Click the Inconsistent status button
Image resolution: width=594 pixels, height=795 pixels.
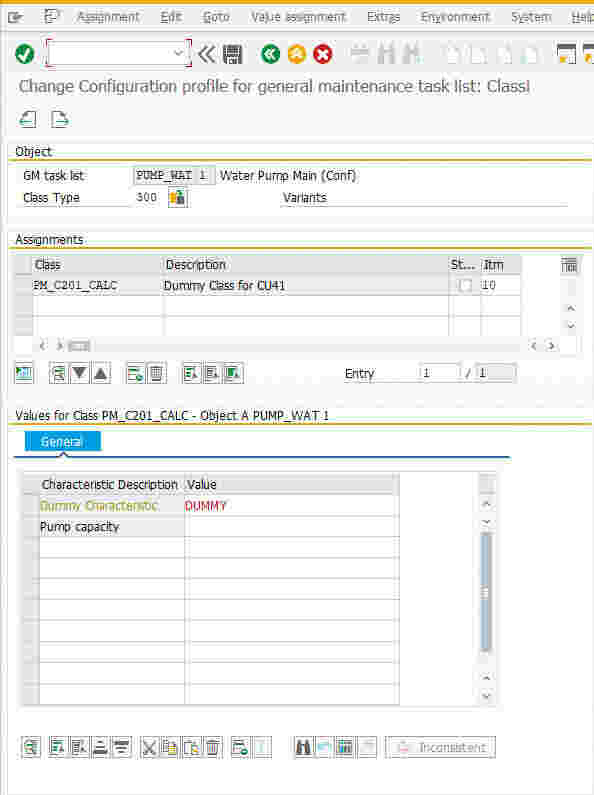pos(440,747)
